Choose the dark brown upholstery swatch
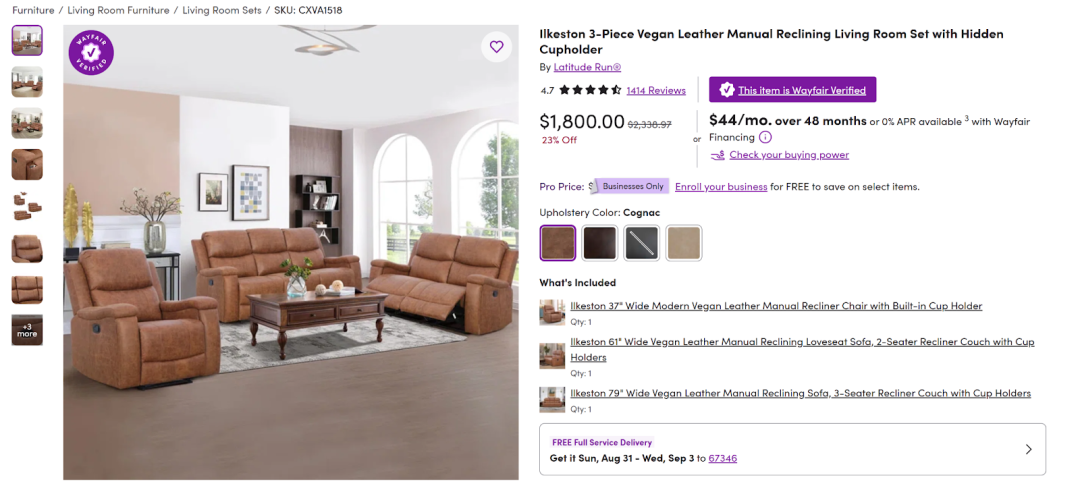Screen dimensions: 1080x486 click(599, 243)
